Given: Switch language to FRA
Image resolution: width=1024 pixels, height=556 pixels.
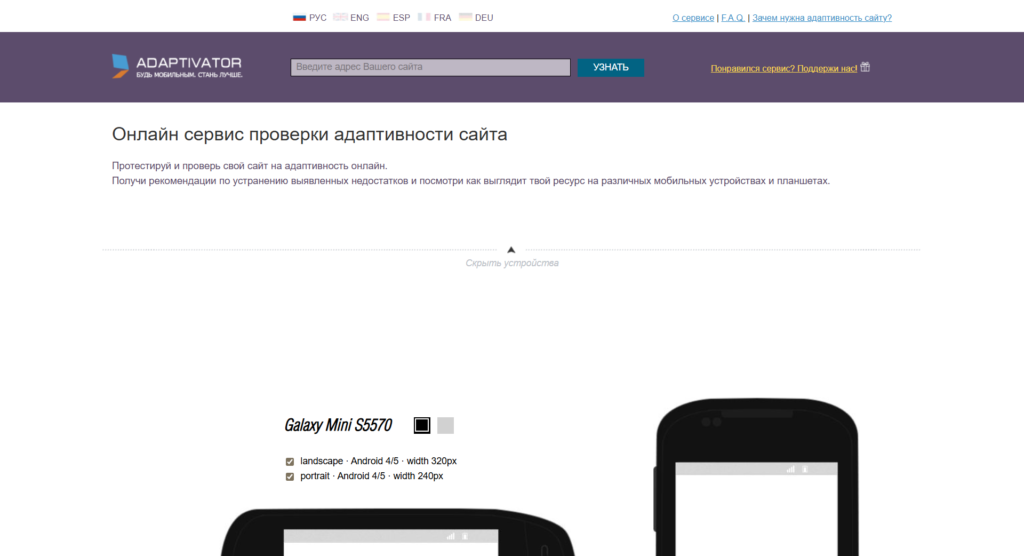Looking at the screenshot, I should (x=435, y=18).
